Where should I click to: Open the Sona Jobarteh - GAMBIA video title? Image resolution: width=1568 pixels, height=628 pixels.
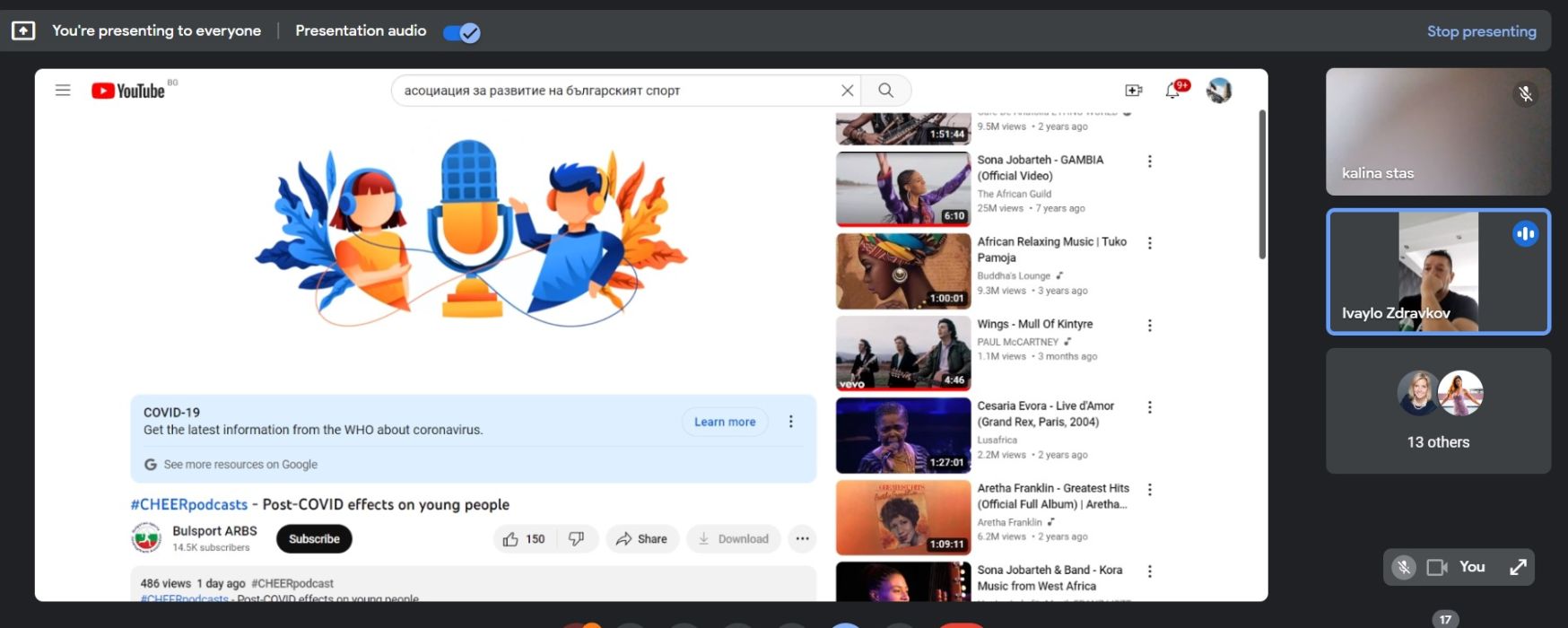point(1041,168)
